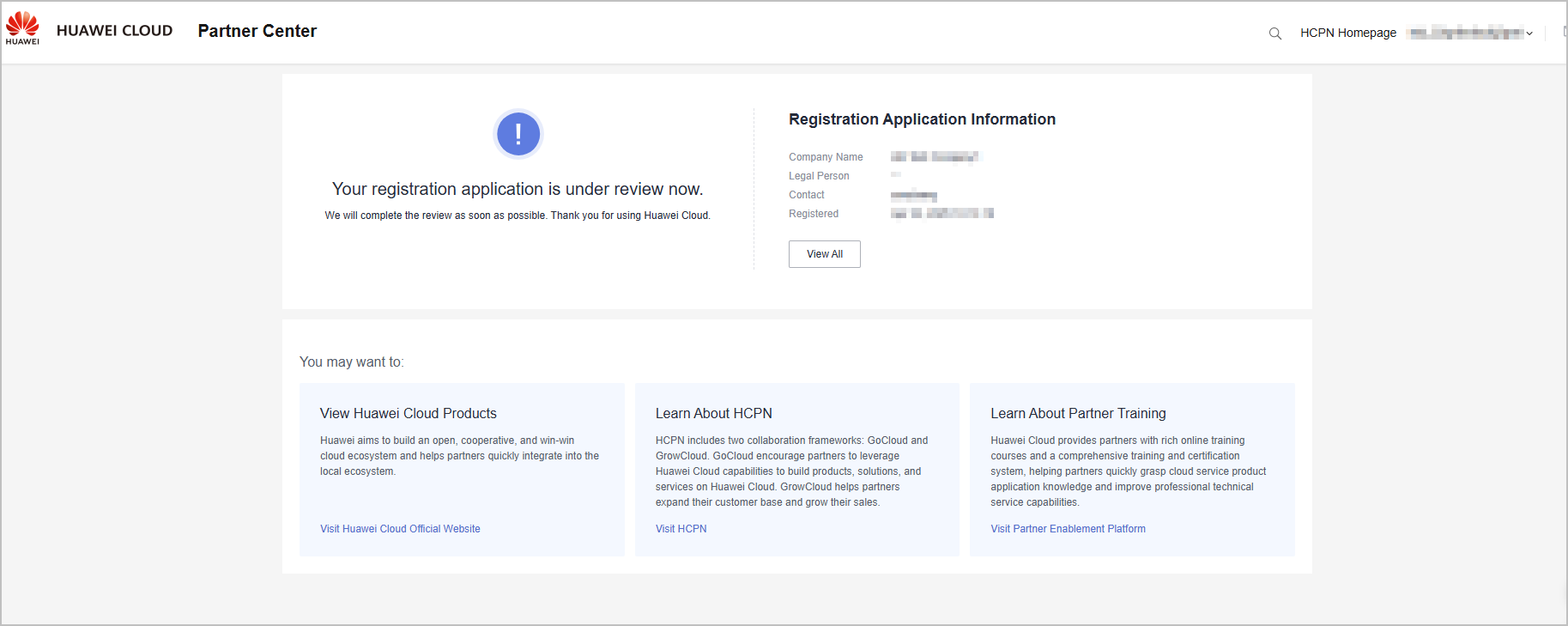Viewport: 1568px width, 626px height.
Task: Click the Registration Application Information heading
Action: click(922, 119)
